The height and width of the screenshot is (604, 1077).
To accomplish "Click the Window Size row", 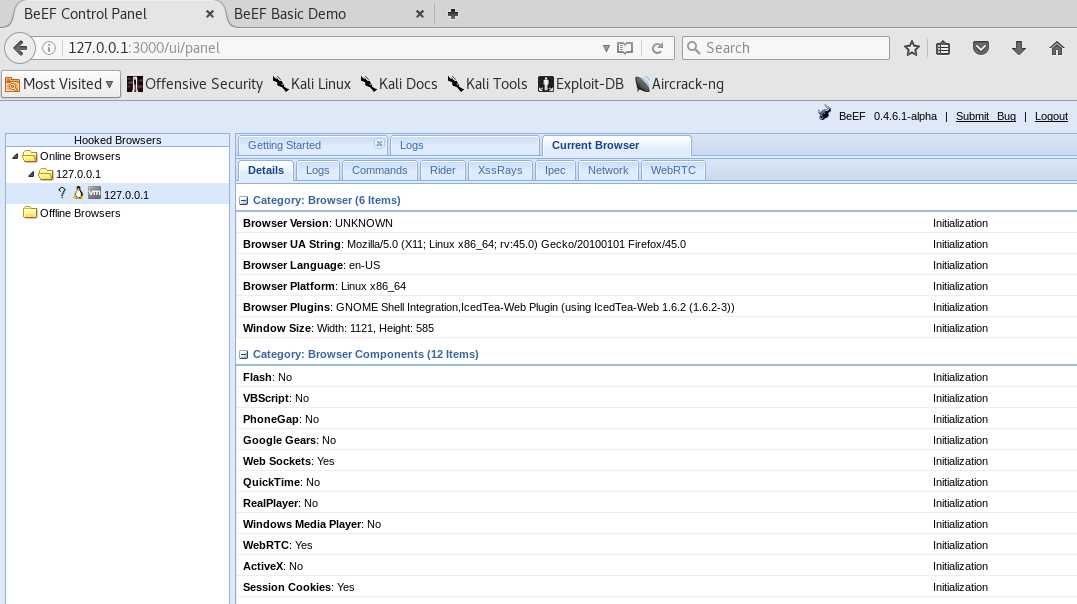I will click(656, 328).
